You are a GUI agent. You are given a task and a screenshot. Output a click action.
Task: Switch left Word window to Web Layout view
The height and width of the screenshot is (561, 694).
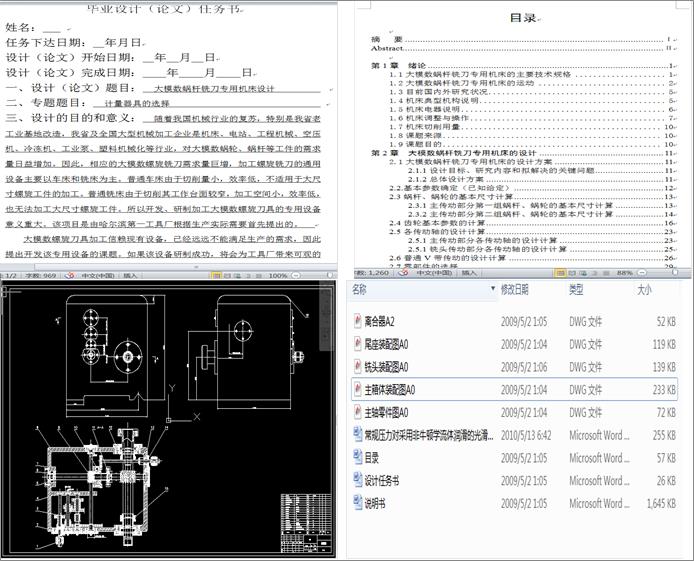pyautogui.click(x=238, y=276)
